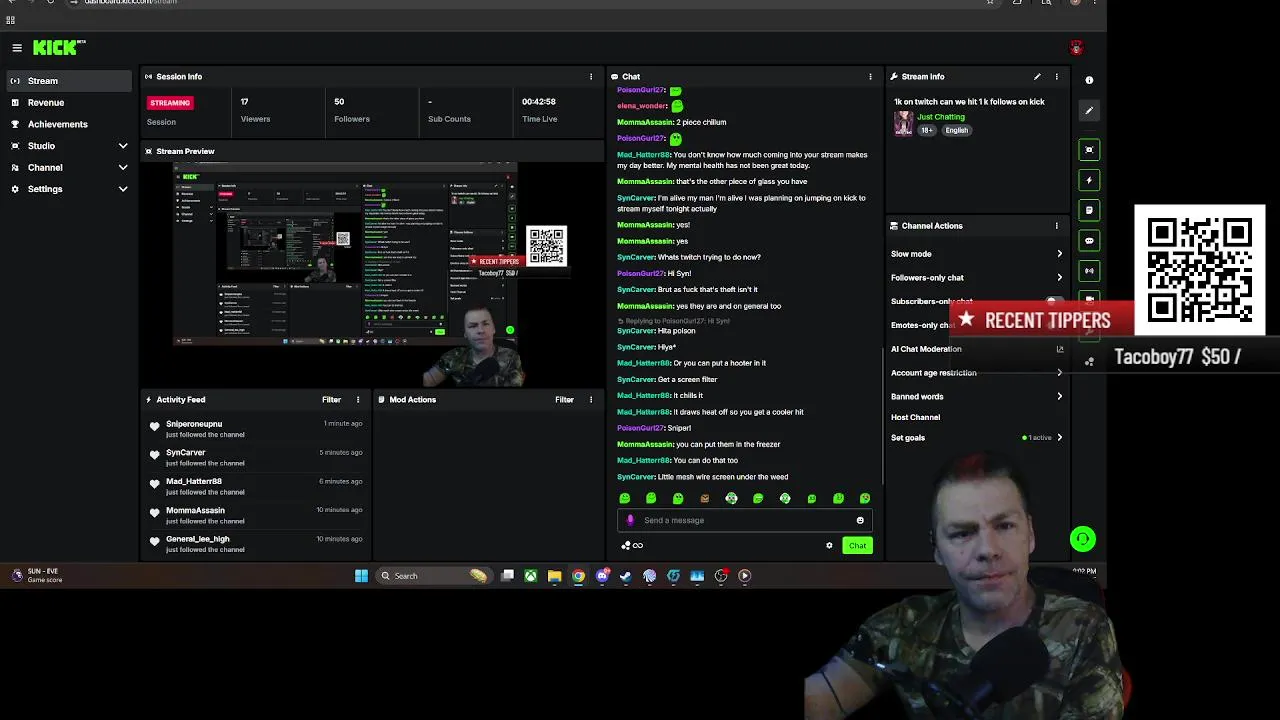
Task: Open Steam from the taskbar
Action: (x=626, y=576)
